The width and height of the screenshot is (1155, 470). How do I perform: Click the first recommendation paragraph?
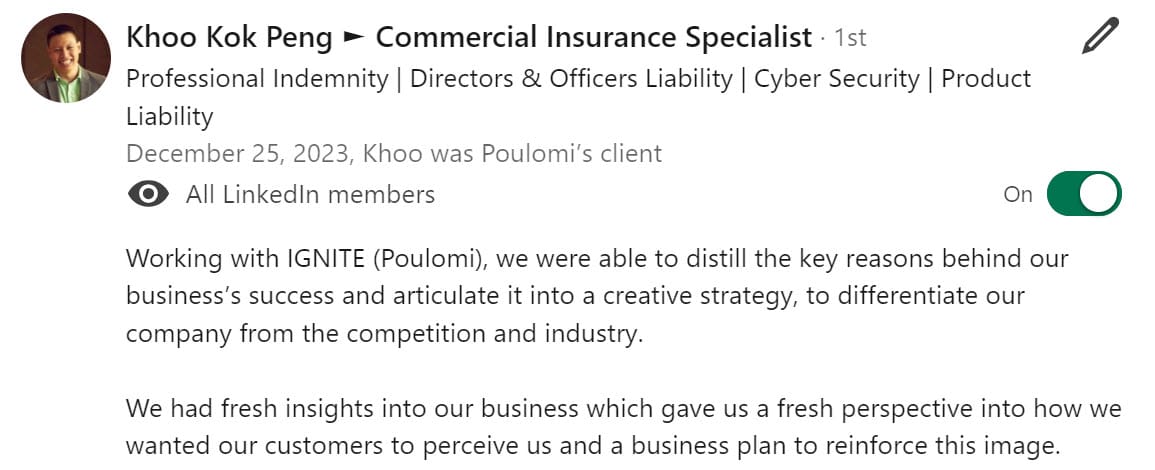[x=597, y=296]
